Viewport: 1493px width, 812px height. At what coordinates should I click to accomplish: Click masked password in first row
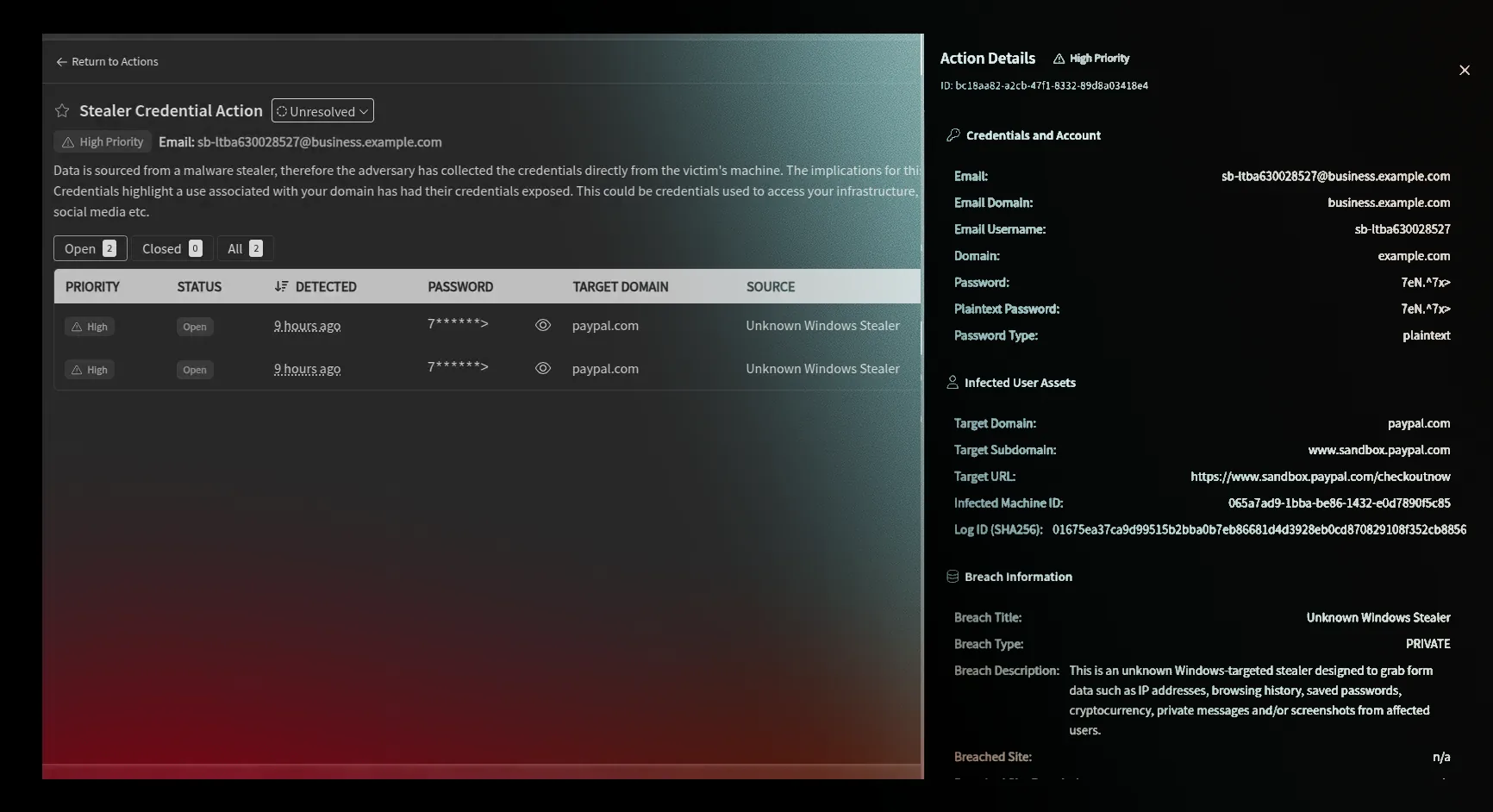pyautogui.click(x=458, y=325)
